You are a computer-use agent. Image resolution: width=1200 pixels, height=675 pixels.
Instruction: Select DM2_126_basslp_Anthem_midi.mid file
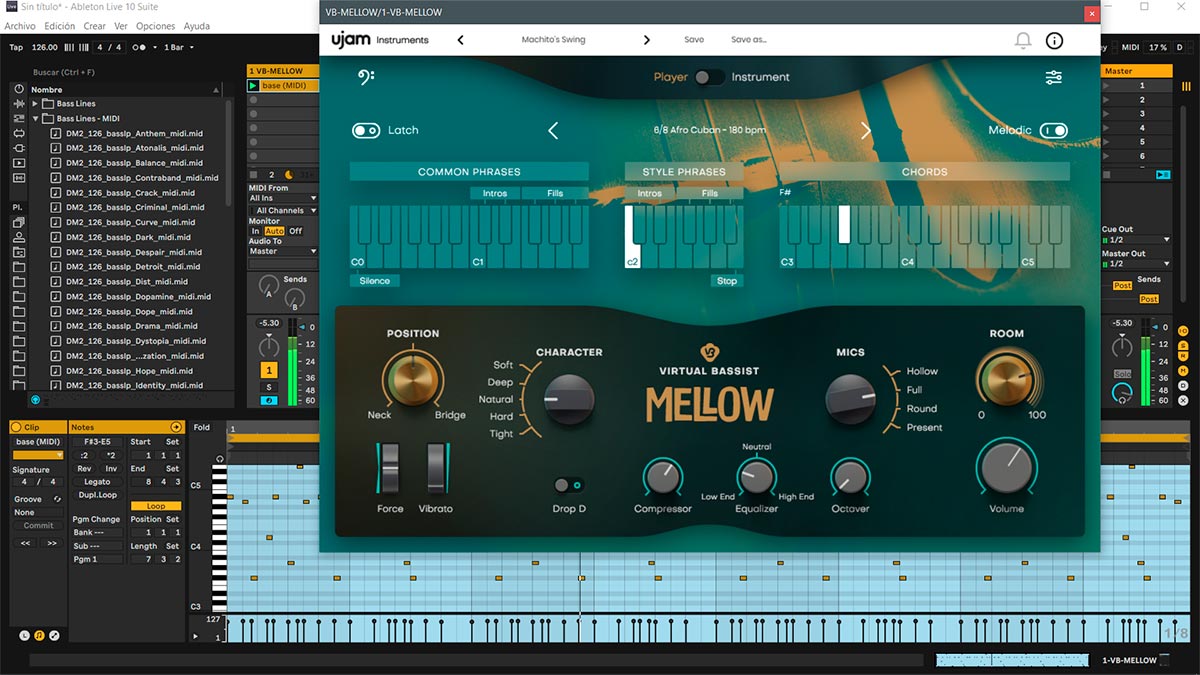(x=134, y=133)
